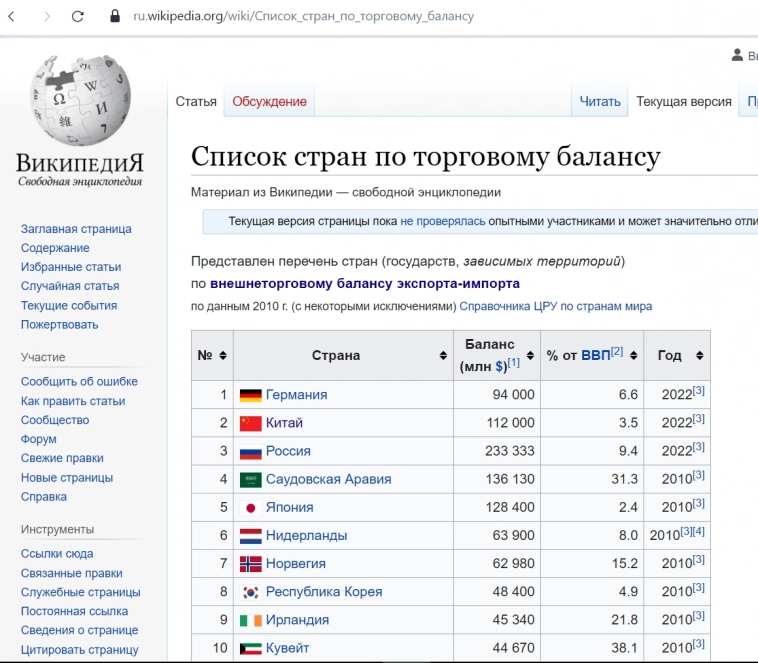Screen dimensions: 758x663
Task: Click the Norway flag icon
Action: point(250,564)
